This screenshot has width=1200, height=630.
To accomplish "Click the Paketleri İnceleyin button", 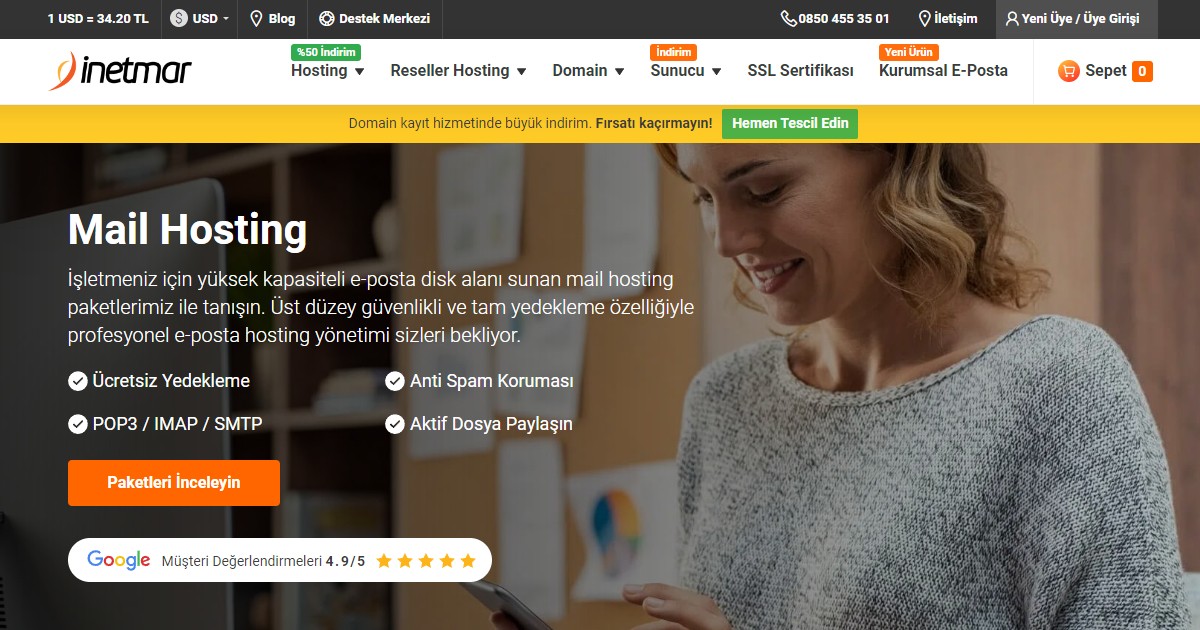I will pyautogui.click(x=174, y=483).
